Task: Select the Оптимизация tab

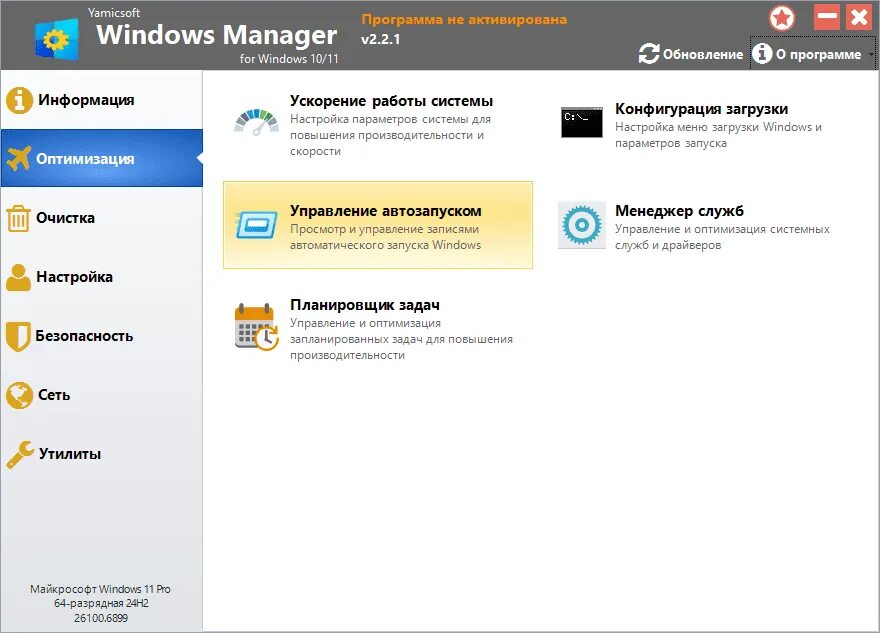Action: pyautogui.click(x=102, y=158)
